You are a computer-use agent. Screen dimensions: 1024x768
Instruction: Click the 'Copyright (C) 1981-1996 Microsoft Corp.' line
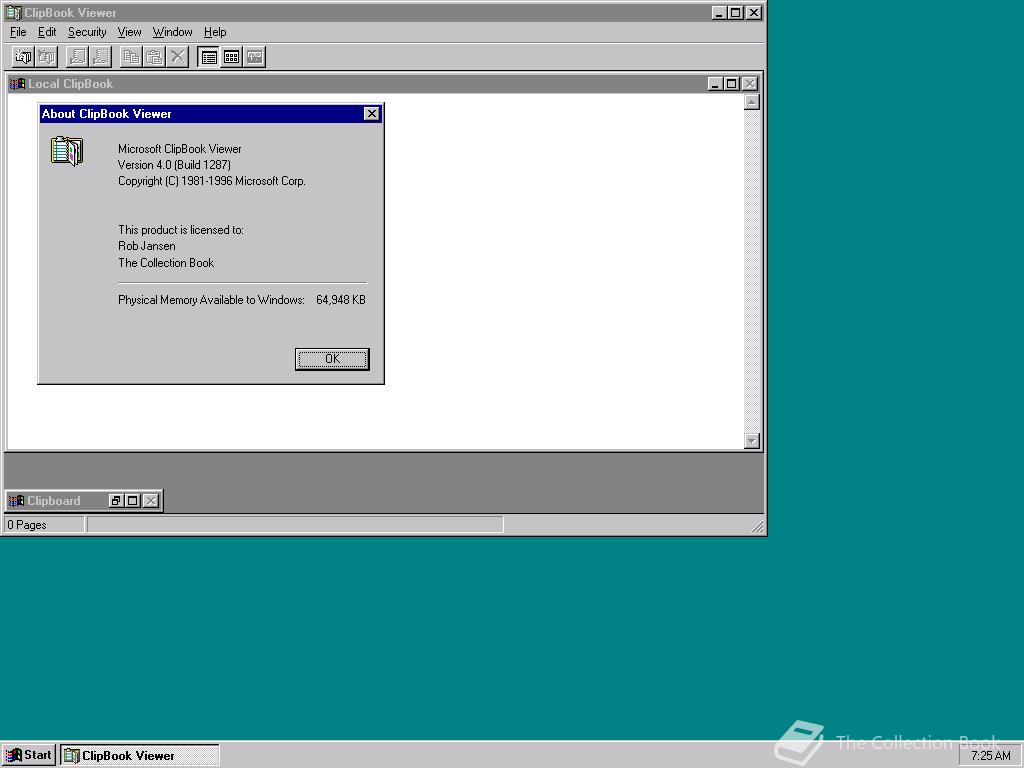[212, 181]
